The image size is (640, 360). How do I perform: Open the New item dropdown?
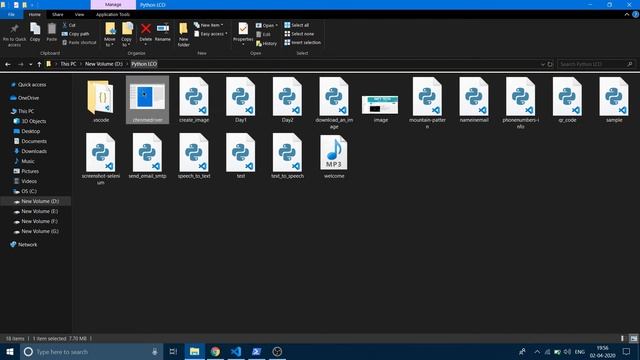click(x=209, y=25)
